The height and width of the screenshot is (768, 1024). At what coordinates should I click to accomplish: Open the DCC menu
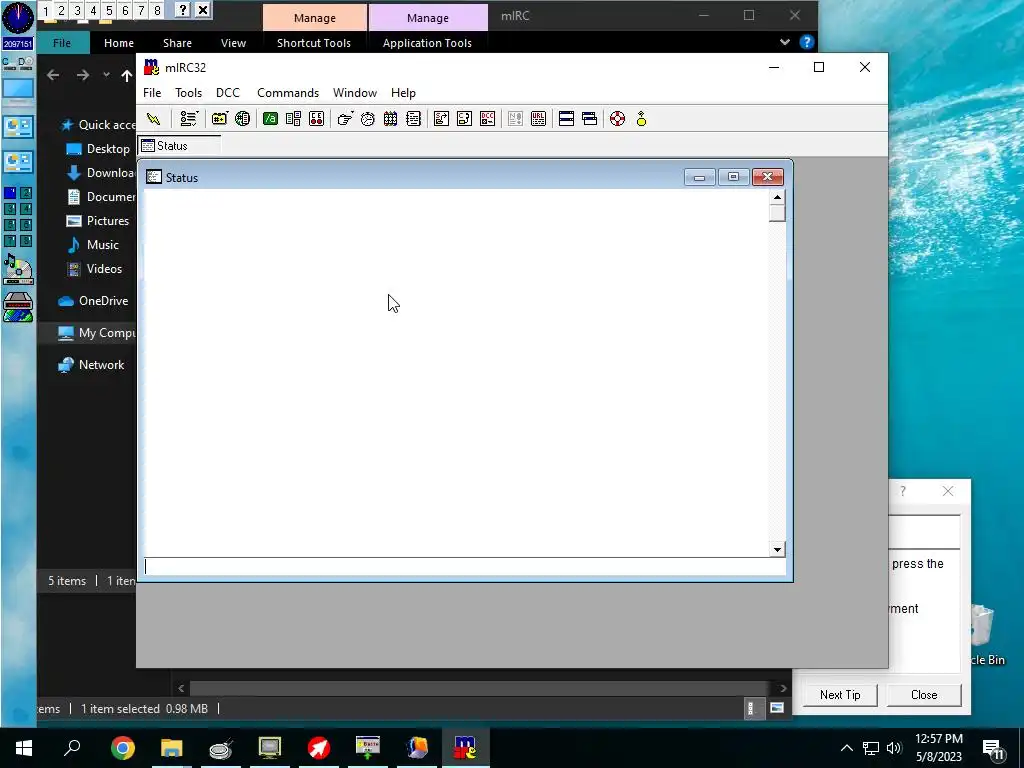228,93
